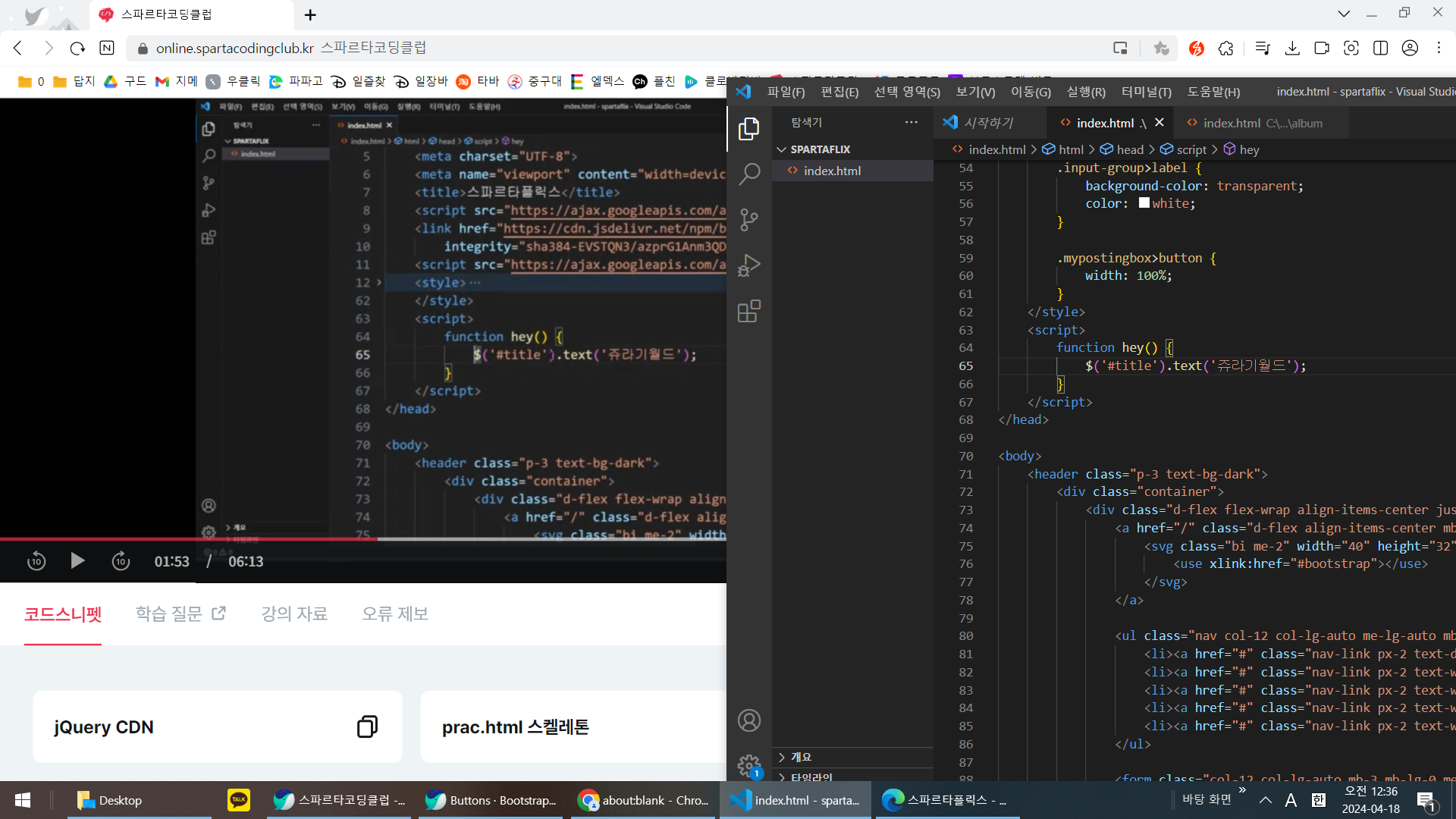Rewind the lecture video 10 seconds
The width and height of the screenshot is (1456, 819).
click(36, 561)
